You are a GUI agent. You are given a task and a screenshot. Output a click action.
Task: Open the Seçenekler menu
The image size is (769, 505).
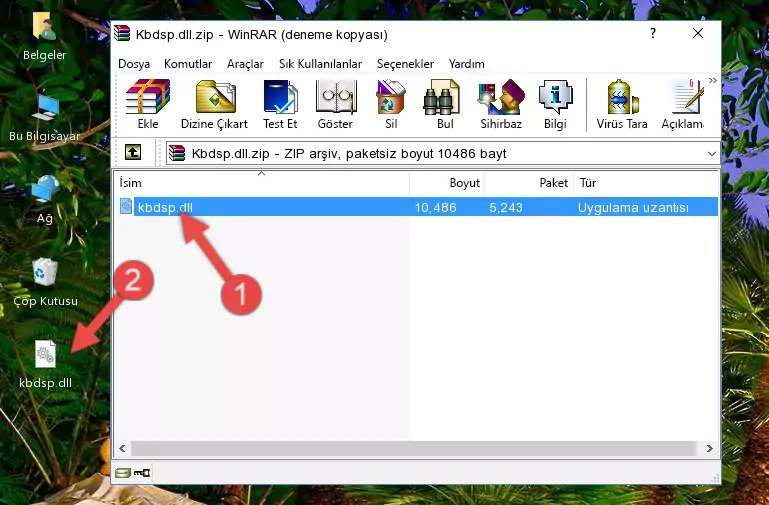point(405,64)
